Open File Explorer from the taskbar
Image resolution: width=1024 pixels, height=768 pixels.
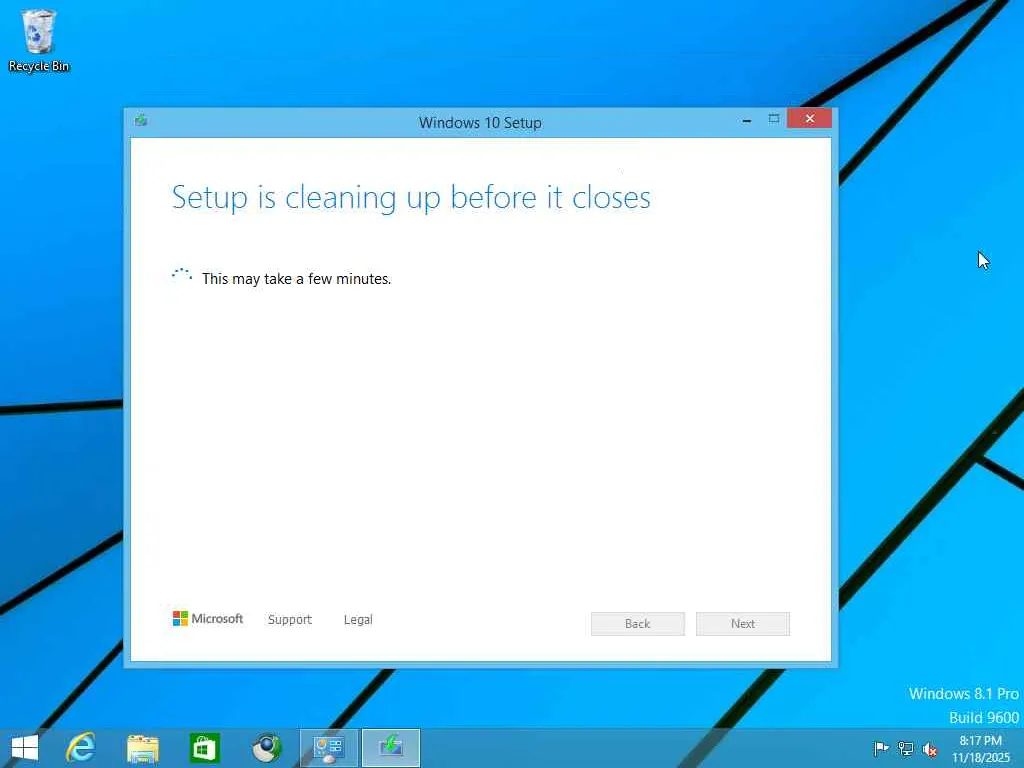142,748
